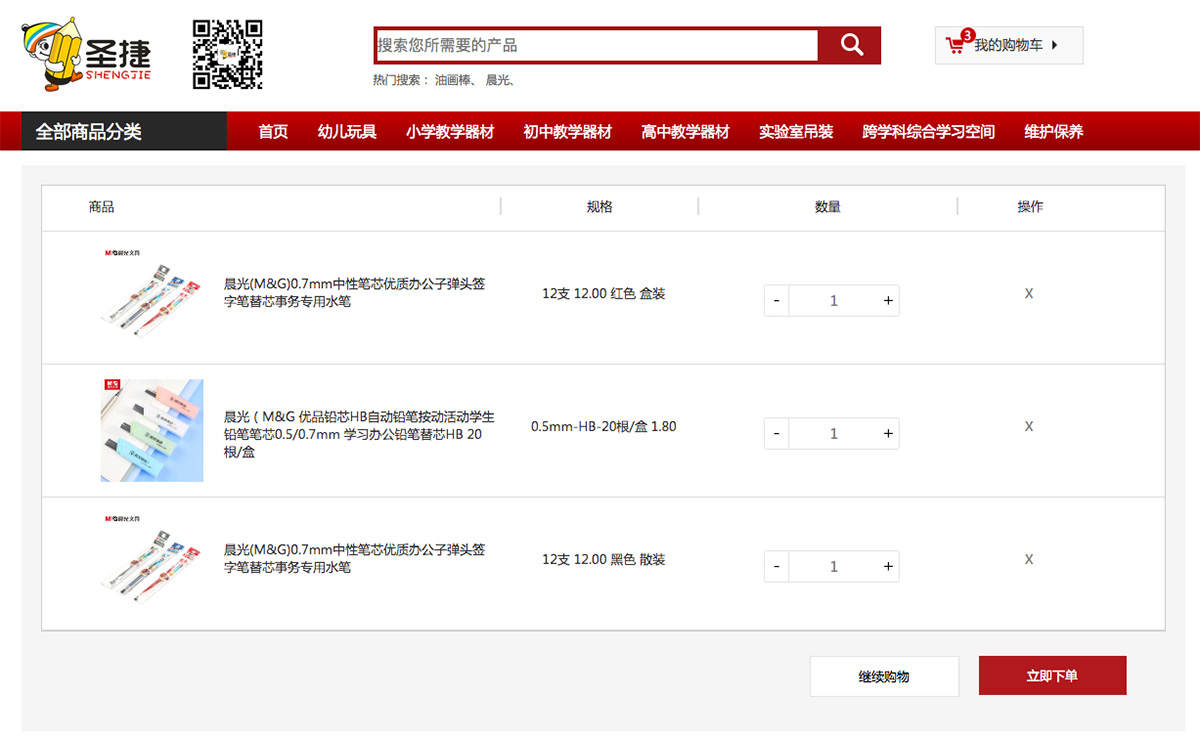Open 小学教学器材 navigation item
The height and width of the screenshot is (738, 1200).
[450, 132]
